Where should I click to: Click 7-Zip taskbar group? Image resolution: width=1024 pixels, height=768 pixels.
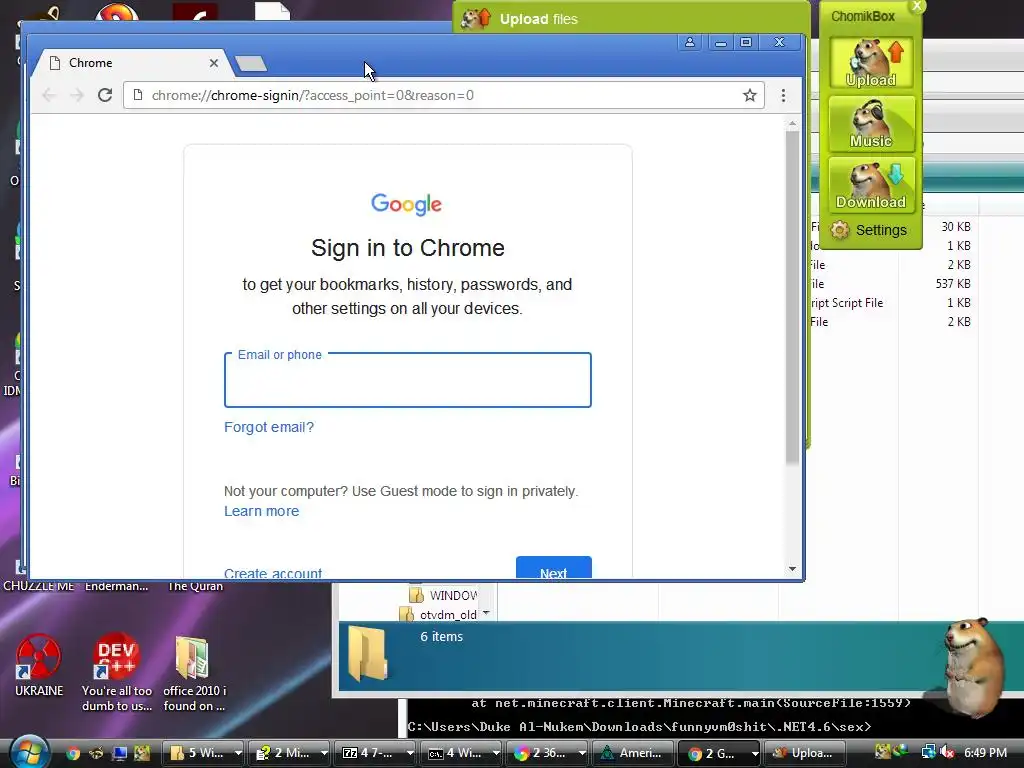coord(370,753)
